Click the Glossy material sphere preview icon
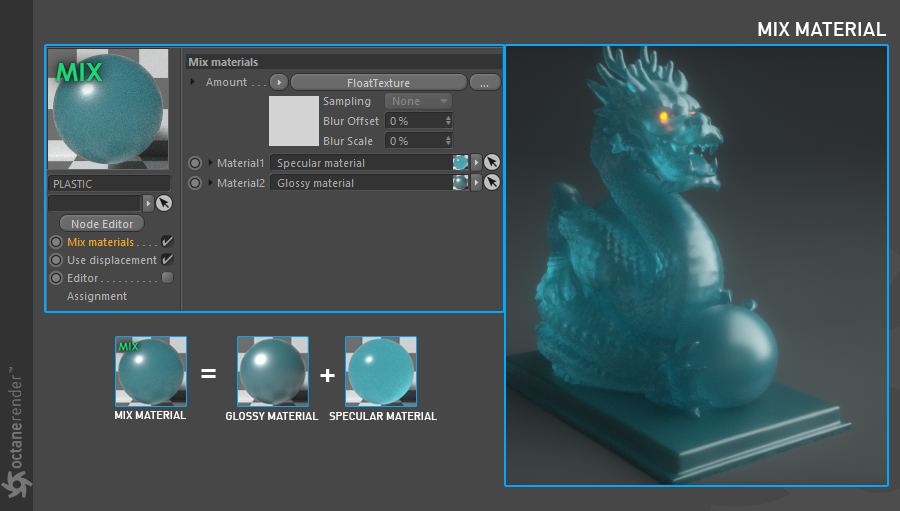 click(x=460, y=183)
